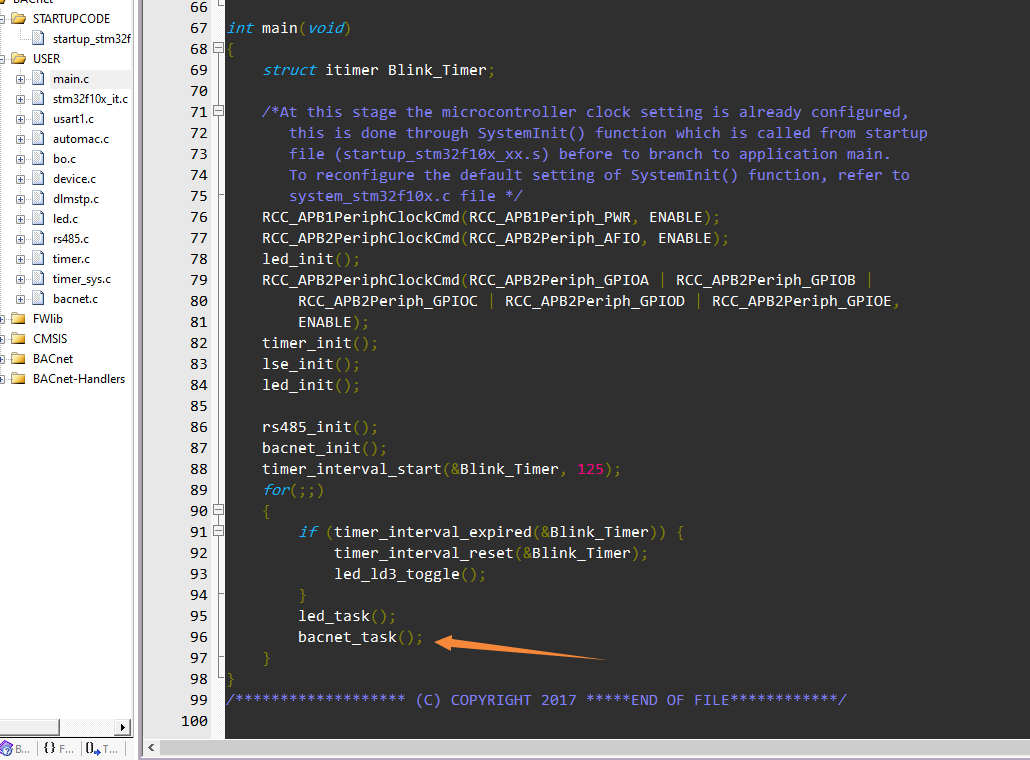1030x760 pixels.
Task: Select the CMSIS group folder
Action: [50, 339]
